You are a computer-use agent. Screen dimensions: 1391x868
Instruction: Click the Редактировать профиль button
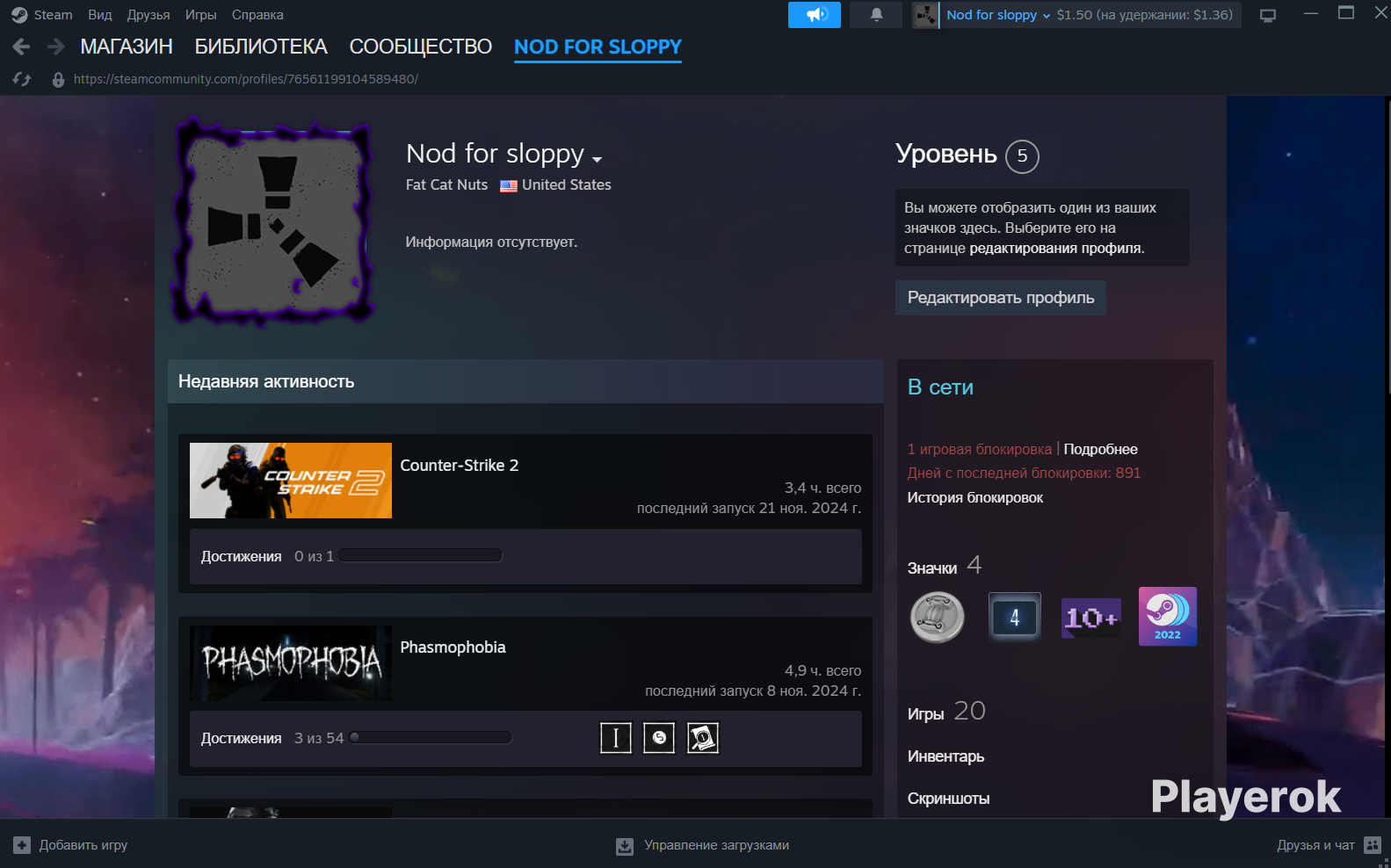1001,298
